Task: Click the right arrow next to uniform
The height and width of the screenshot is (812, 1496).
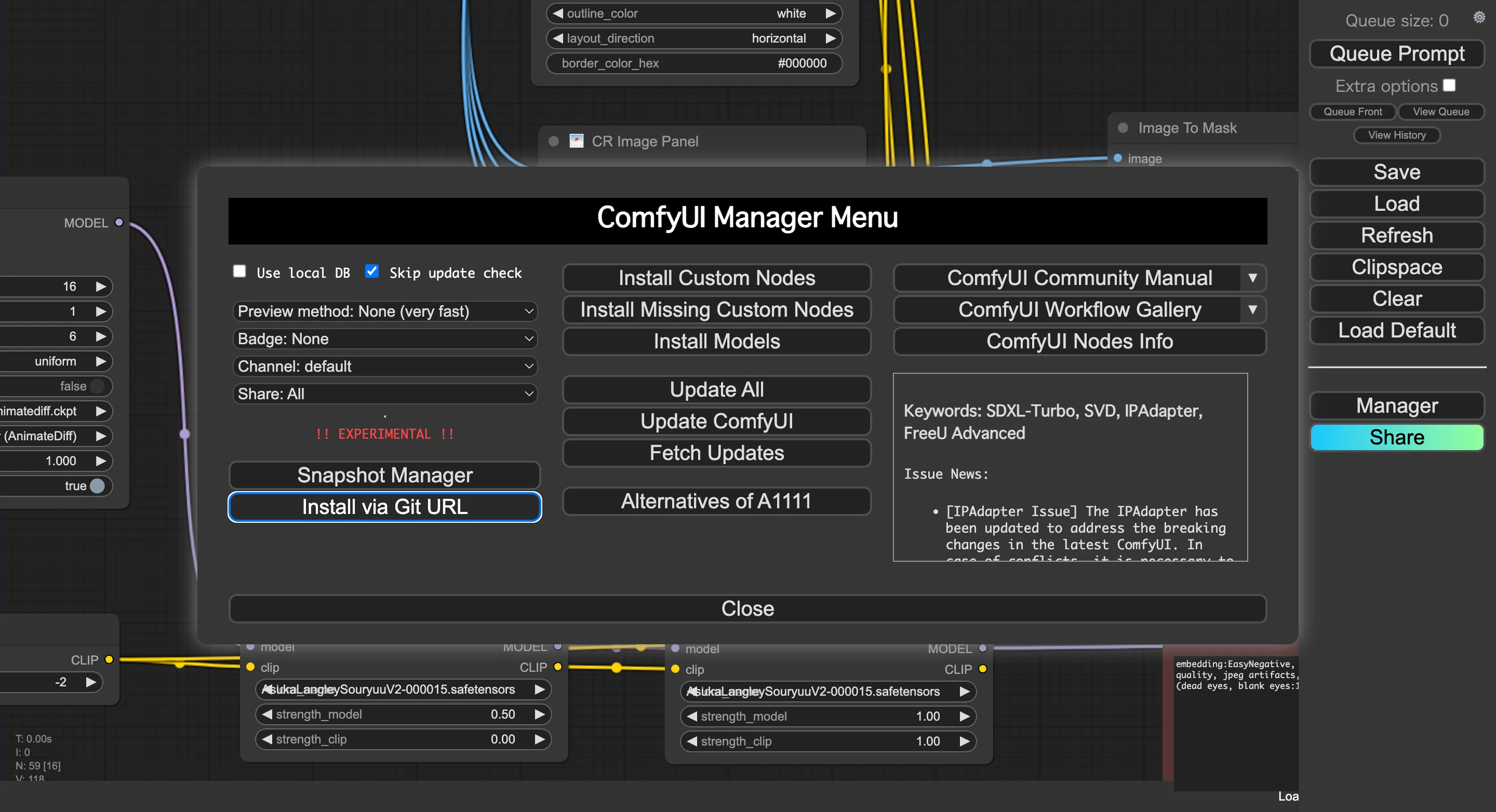Action: pos(100,361)
